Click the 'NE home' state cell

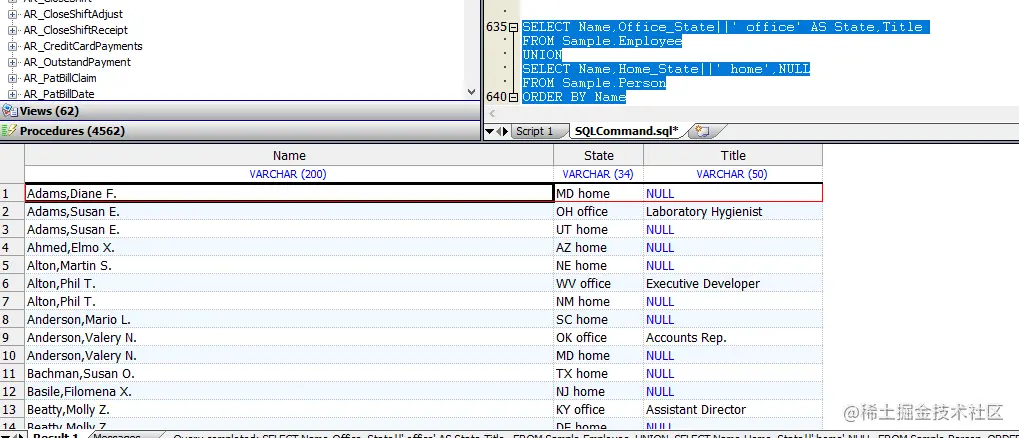599,266
